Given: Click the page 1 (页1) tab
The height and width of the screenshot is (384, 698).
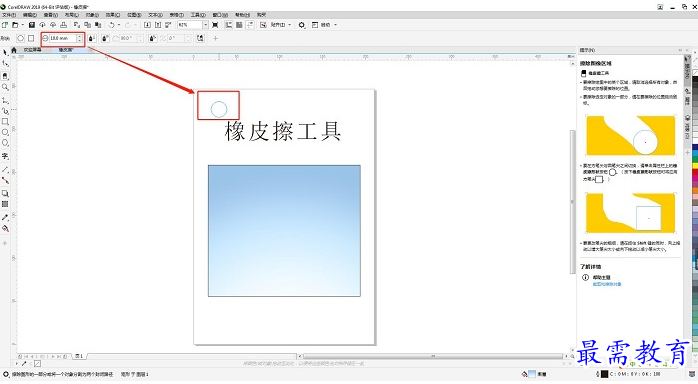Looking at the screenshot, I should click(x=79, y=356).
